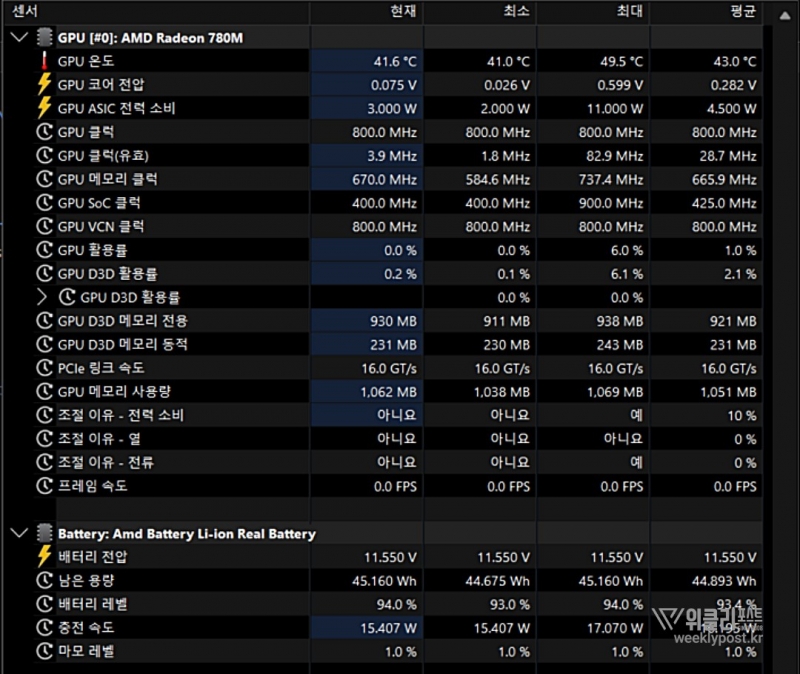Click the current charge rate 15.407 W

pos(389,628)
